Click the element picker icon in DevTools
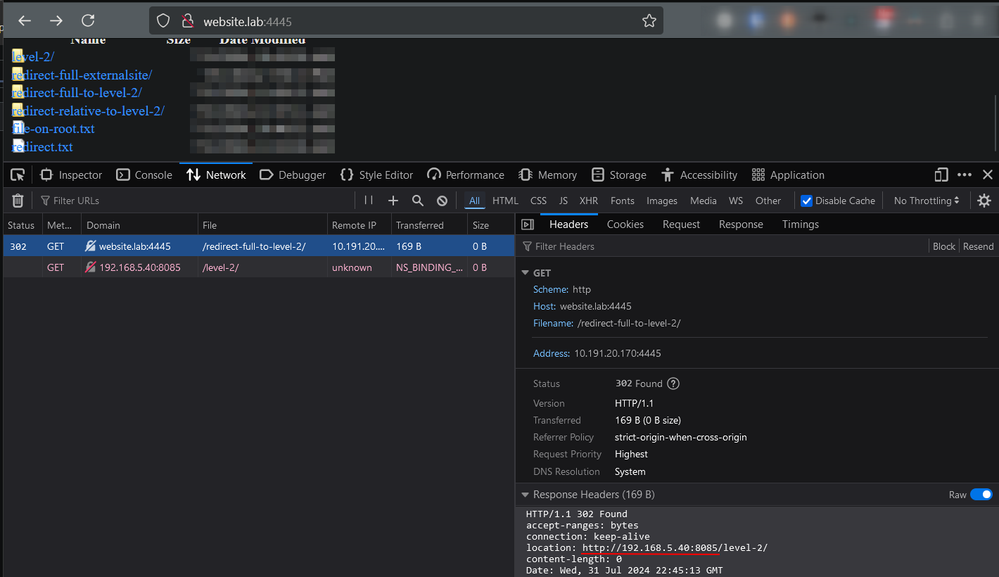The width and height of the screenshot is (999, 577). [x=17, y=175]
